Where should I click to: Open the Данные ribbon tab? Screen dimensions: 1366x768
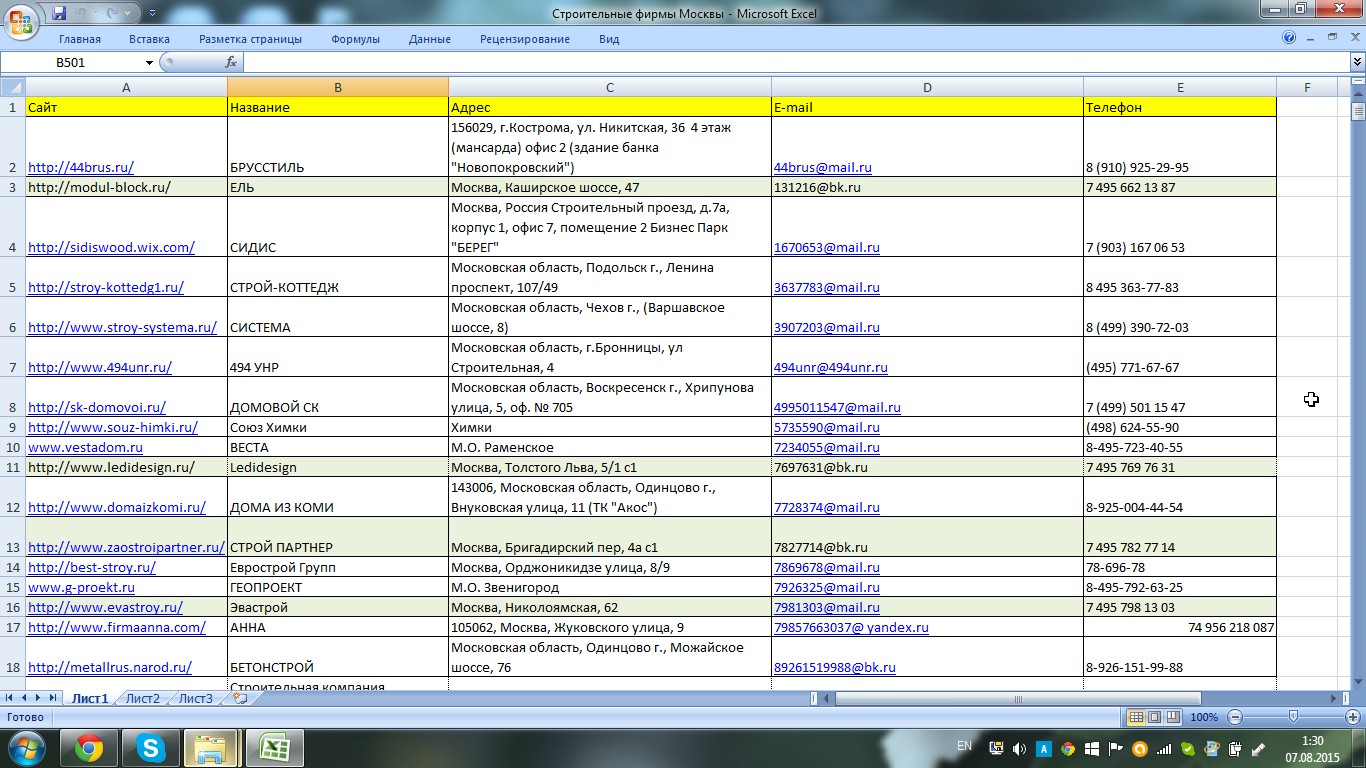click(430, 39)
